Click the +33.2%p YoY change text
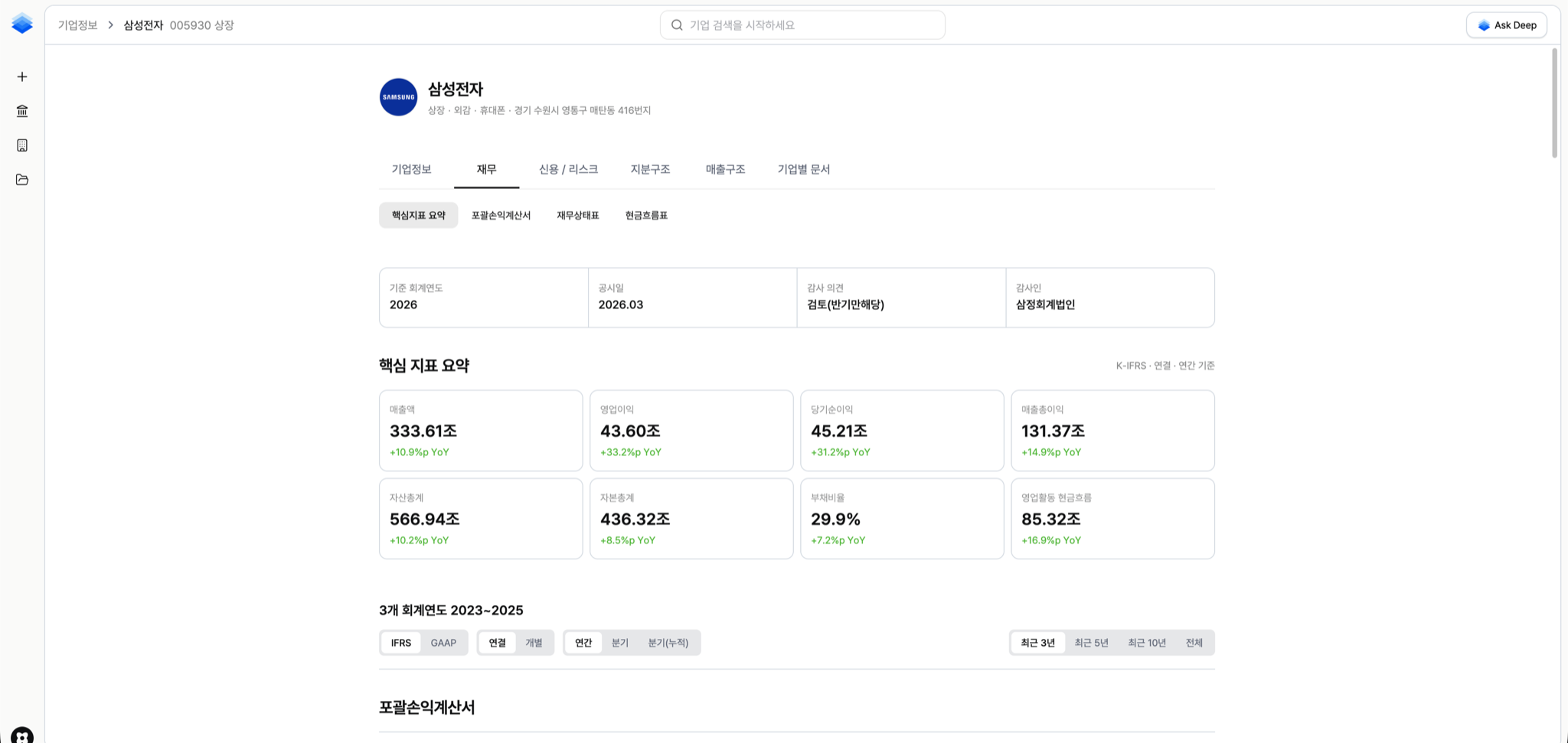1568x743 pixels. pyautogui.click(x=631, y=452)
